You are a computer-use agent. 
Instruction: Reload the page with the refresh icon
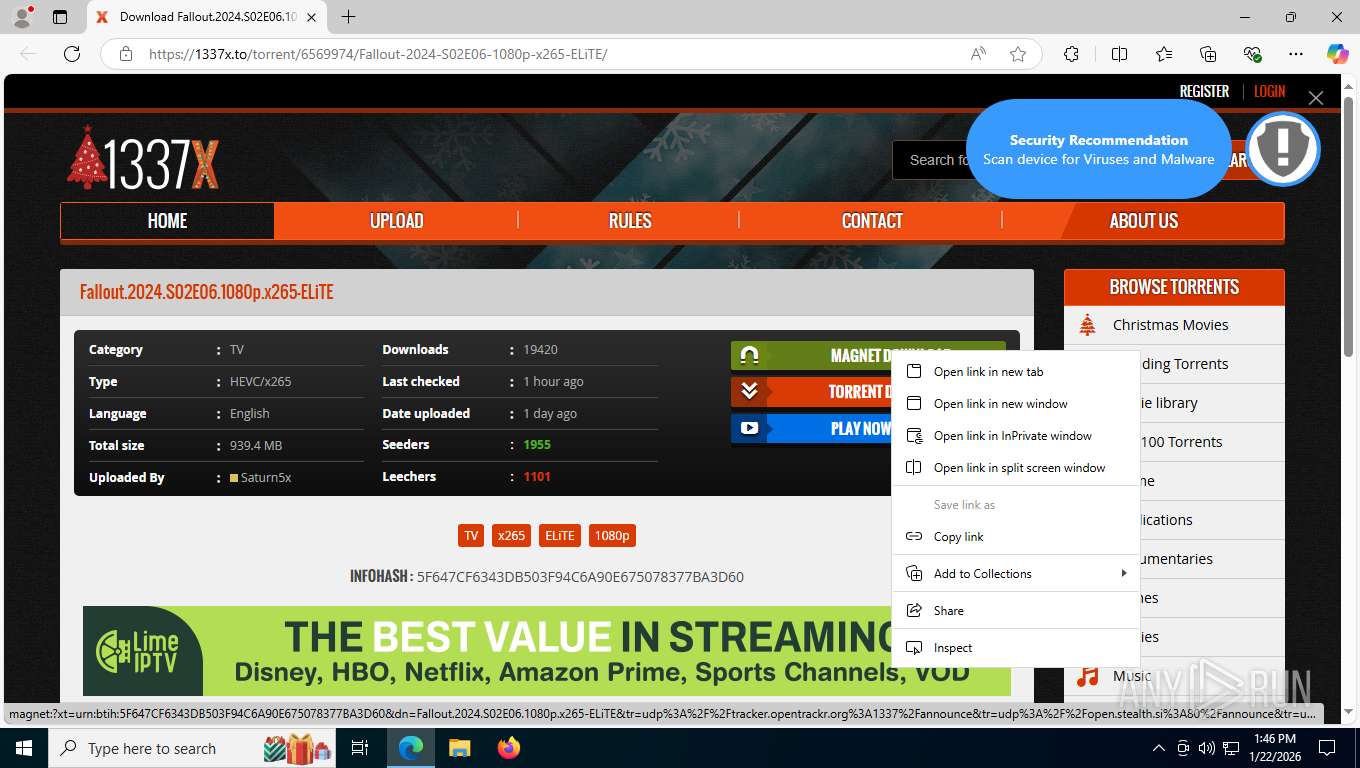click(x=72, y=54)
